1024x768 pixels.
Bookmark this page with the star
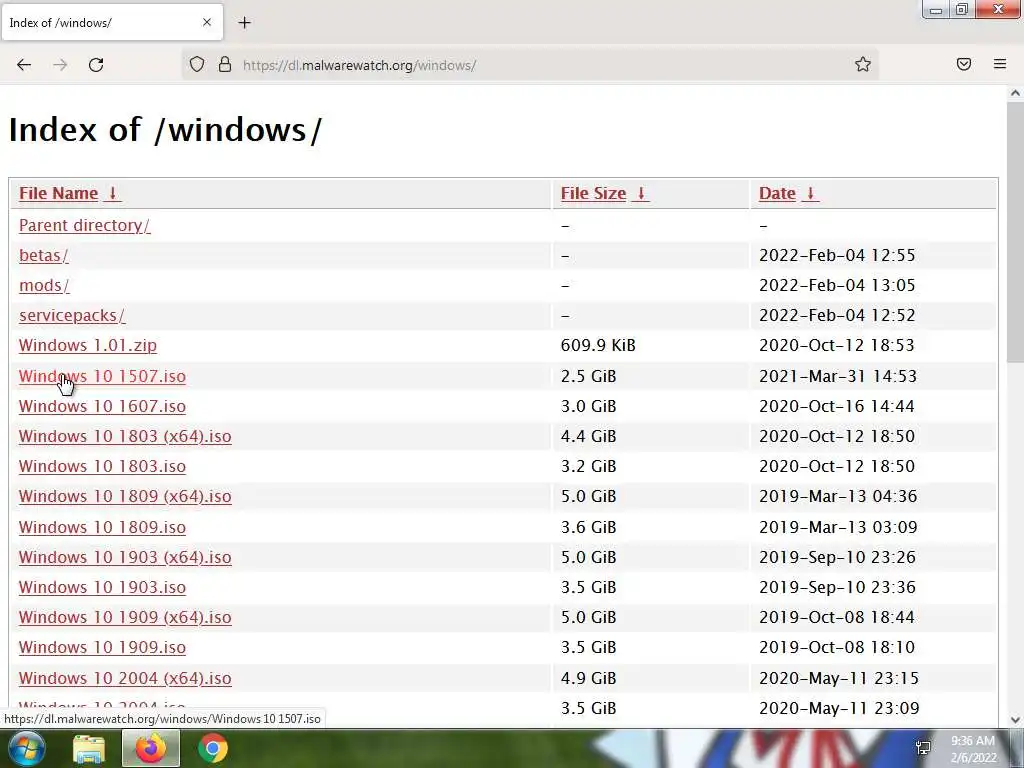pos(863,64)
